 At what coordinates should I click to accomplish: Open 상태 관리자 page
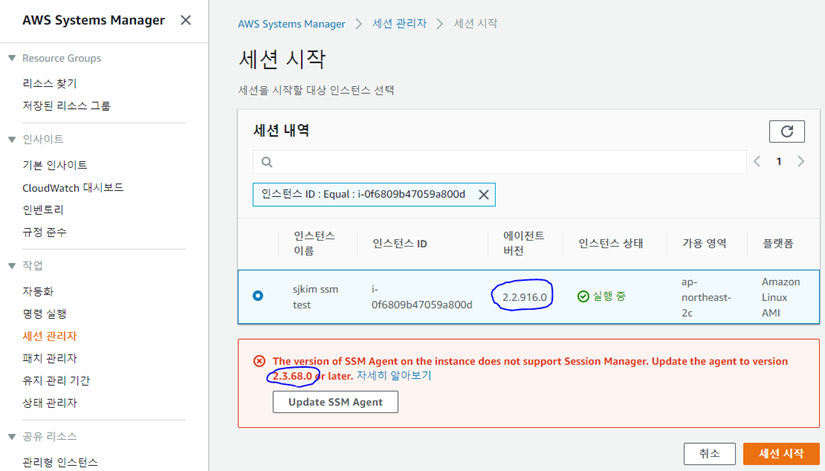point(49,403)
